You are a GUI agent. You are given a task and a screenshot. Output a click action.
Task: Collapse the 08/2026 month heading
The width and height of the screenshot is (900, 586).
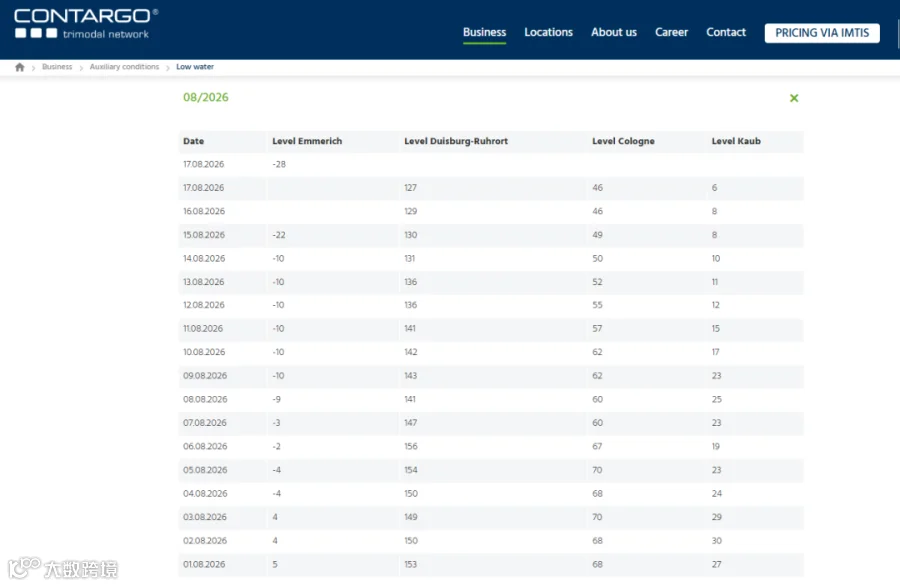coord(205,97)
